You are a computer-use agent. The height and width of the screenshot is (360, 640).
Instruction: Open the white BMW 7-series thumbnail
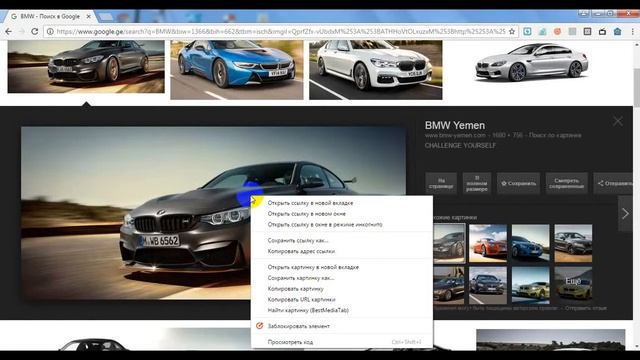(x=376, y=69)
